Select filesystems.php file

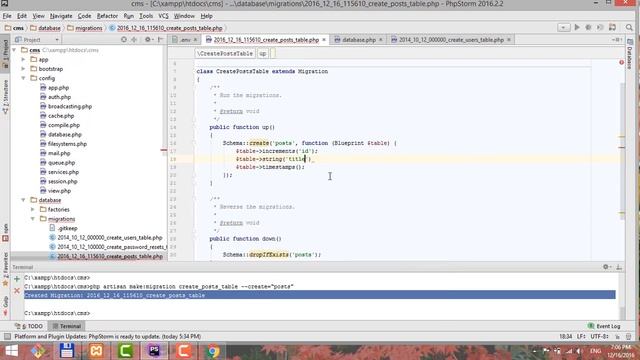[x=67, y=144]
